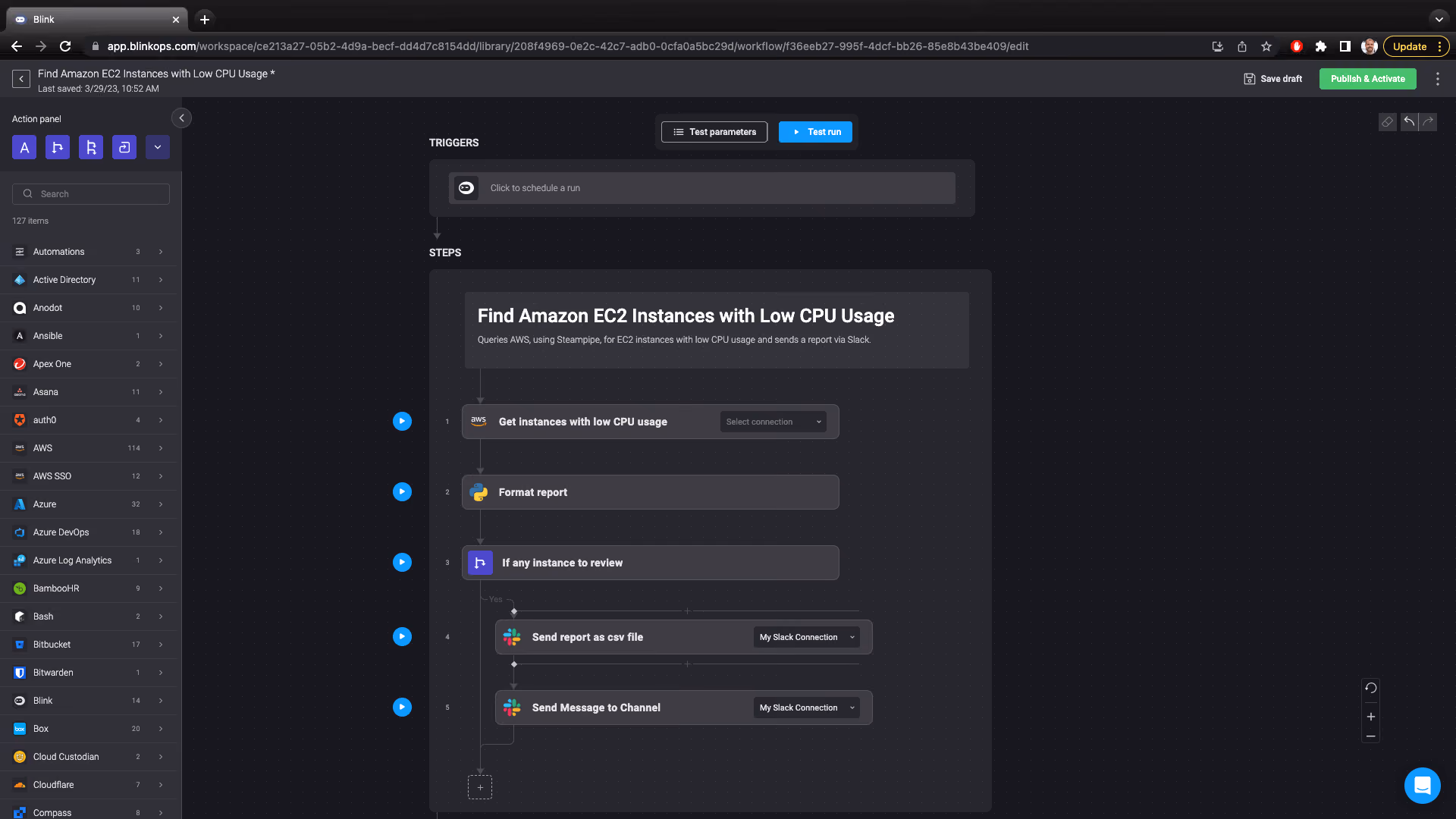Click Test parameters button
This screenshot has width=1456, height=819.
(x=714, y=132)
